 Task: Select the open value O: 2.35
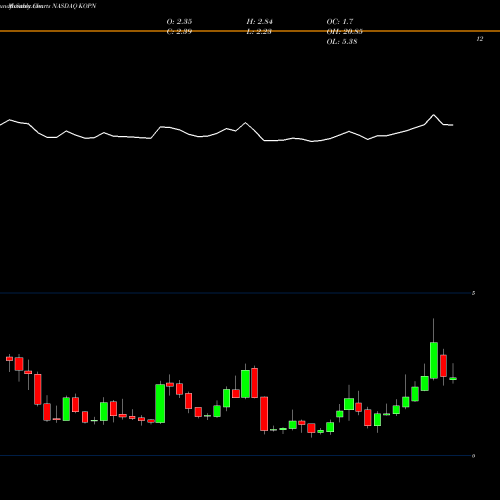[179, 22]
